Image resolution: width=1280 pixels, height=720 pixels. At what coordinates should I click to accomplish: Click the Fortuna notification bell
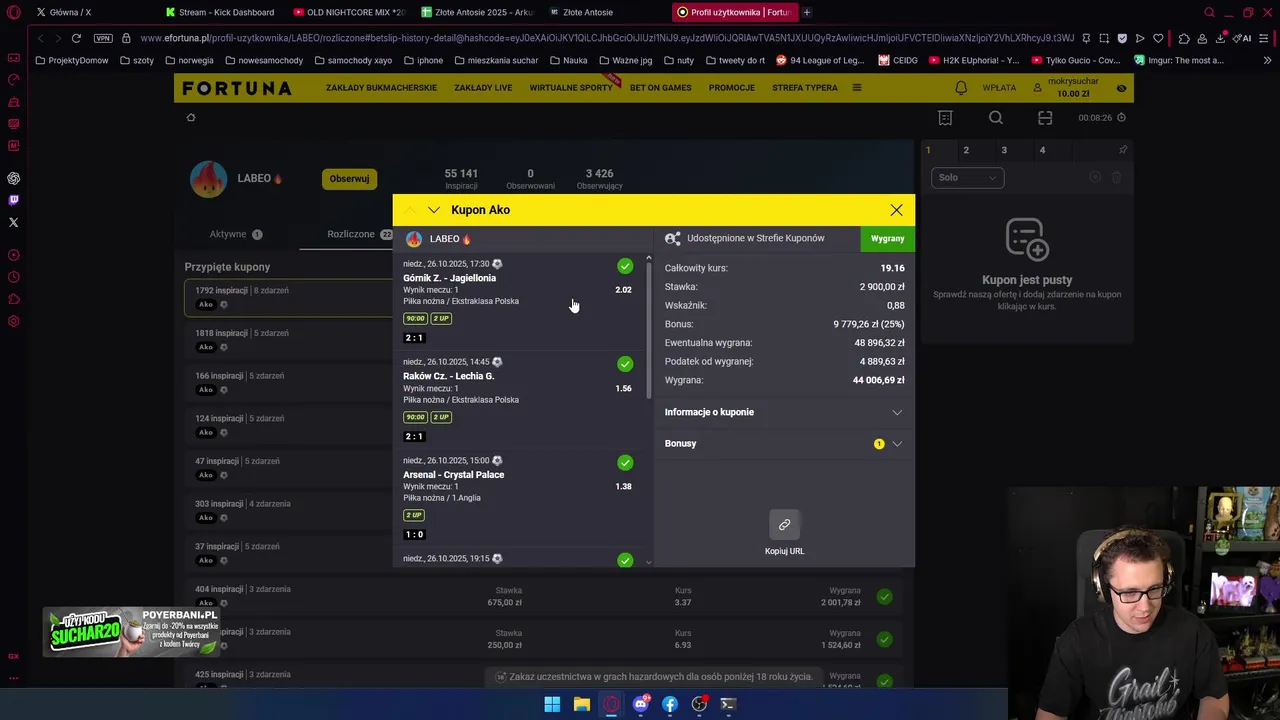[x=961, y=88]
